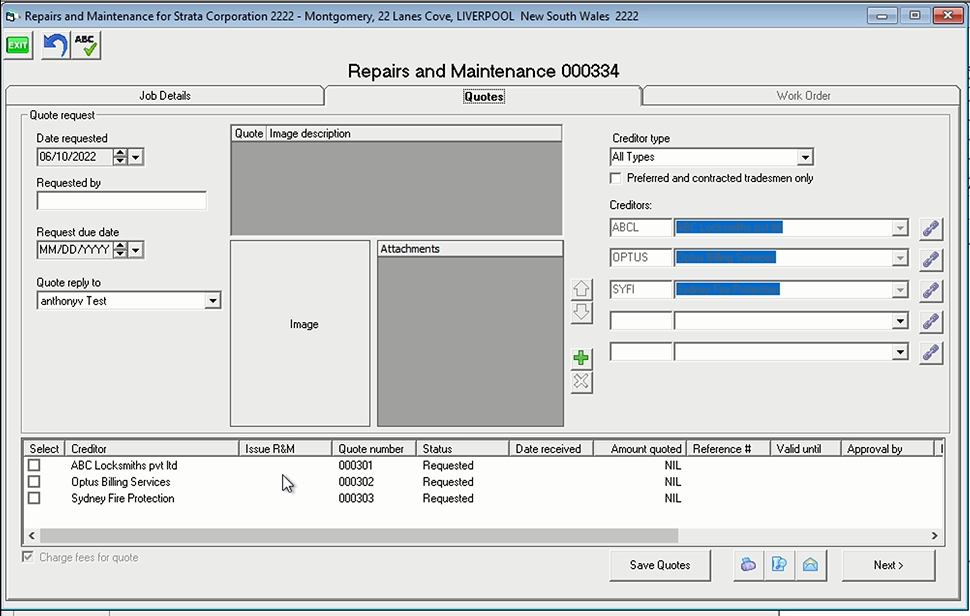970x616 pixels.
Task: Select quote number 000302
Action: [356, 482]
